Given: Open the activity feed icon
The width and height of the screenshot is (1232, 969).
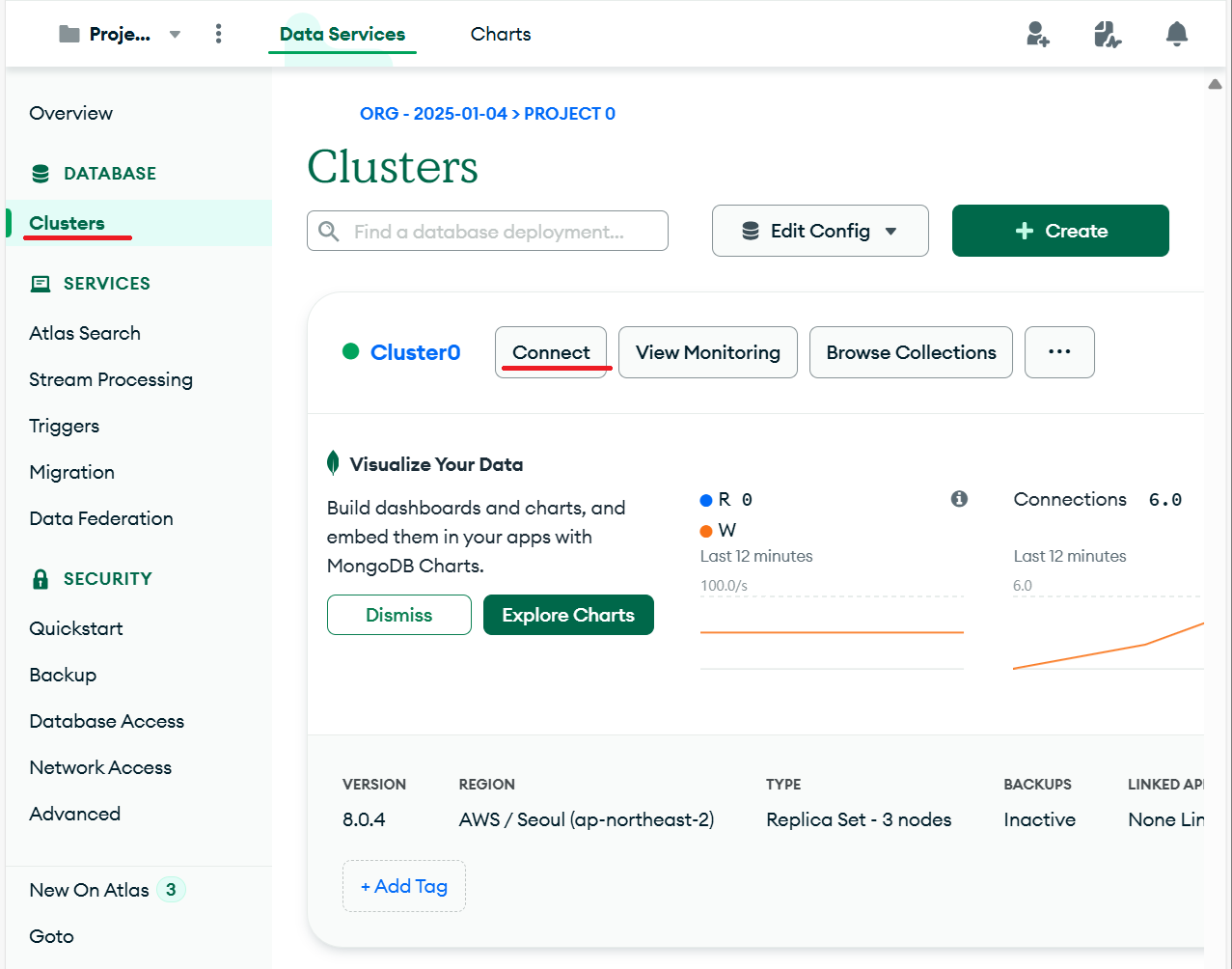Looking at the screenshot, I should tap(1108, 34).
